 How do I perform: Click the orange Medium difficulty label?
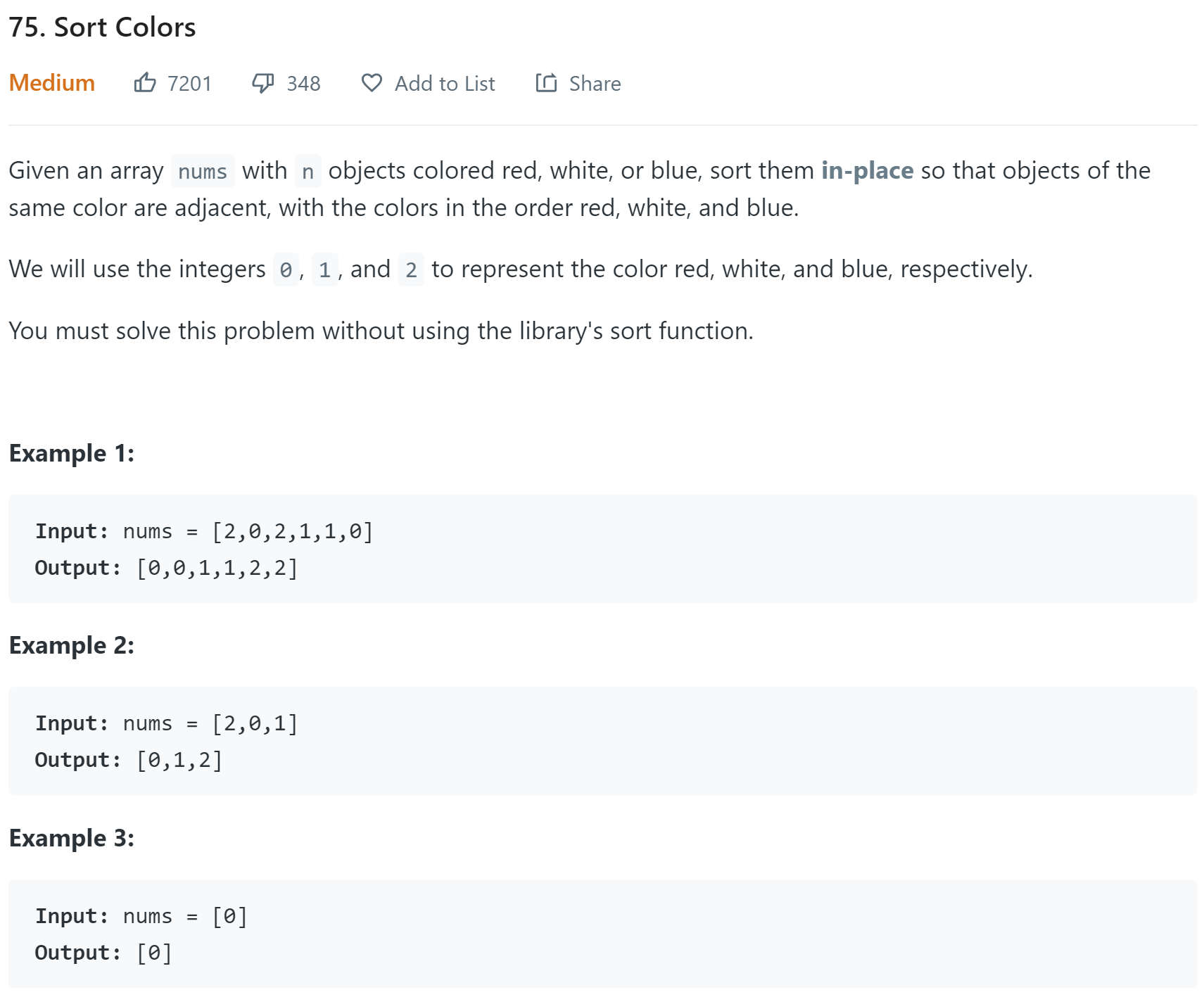(52, 83)
